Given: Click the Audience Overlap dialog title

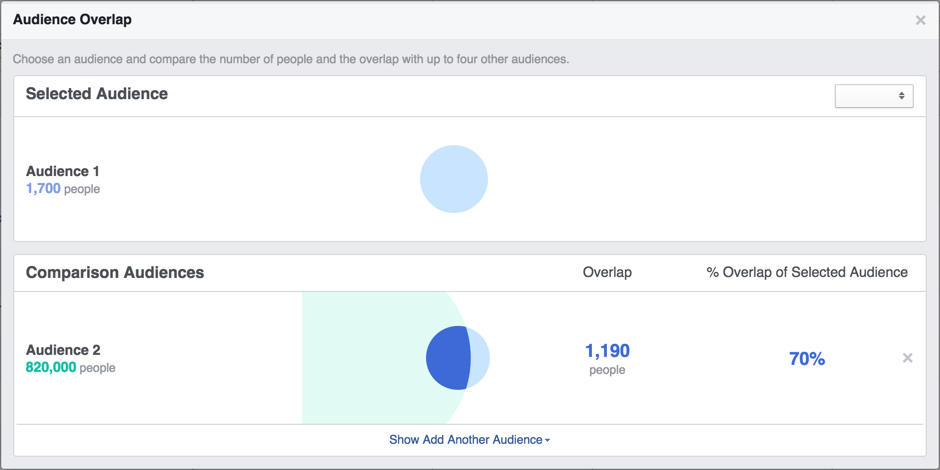Looking at the screenshot, I should point(73,20).
